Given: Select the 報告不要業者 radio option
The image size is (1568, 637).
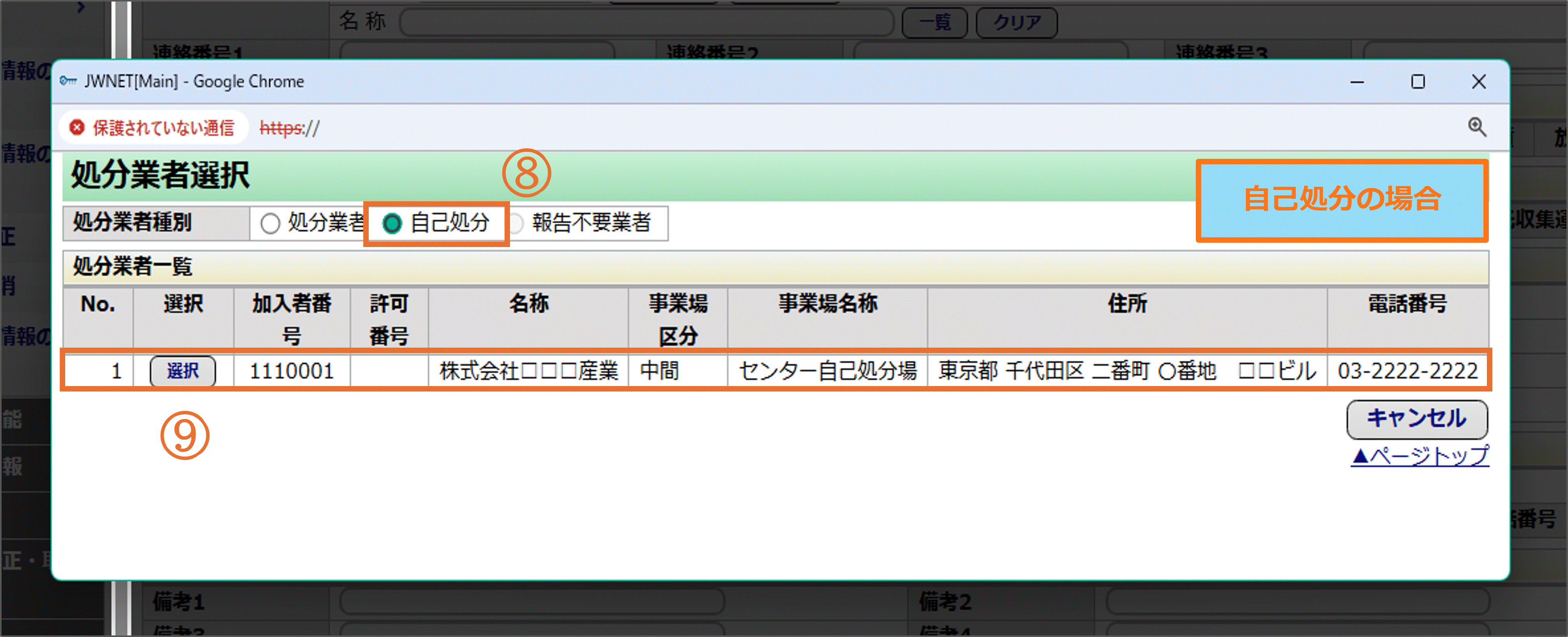Looking at the screenshot, I should (515, 223).
